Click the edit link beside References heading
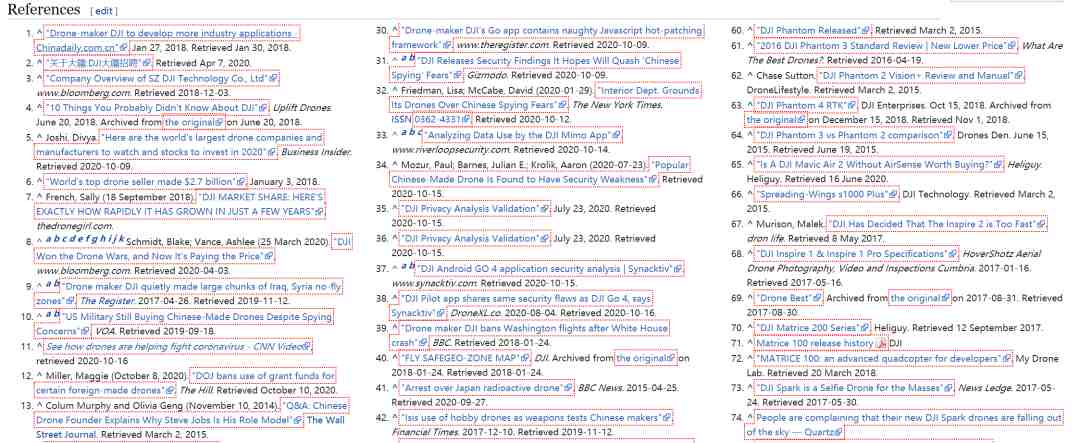This screenshot has height=443, width=1080. pos(103,11)
